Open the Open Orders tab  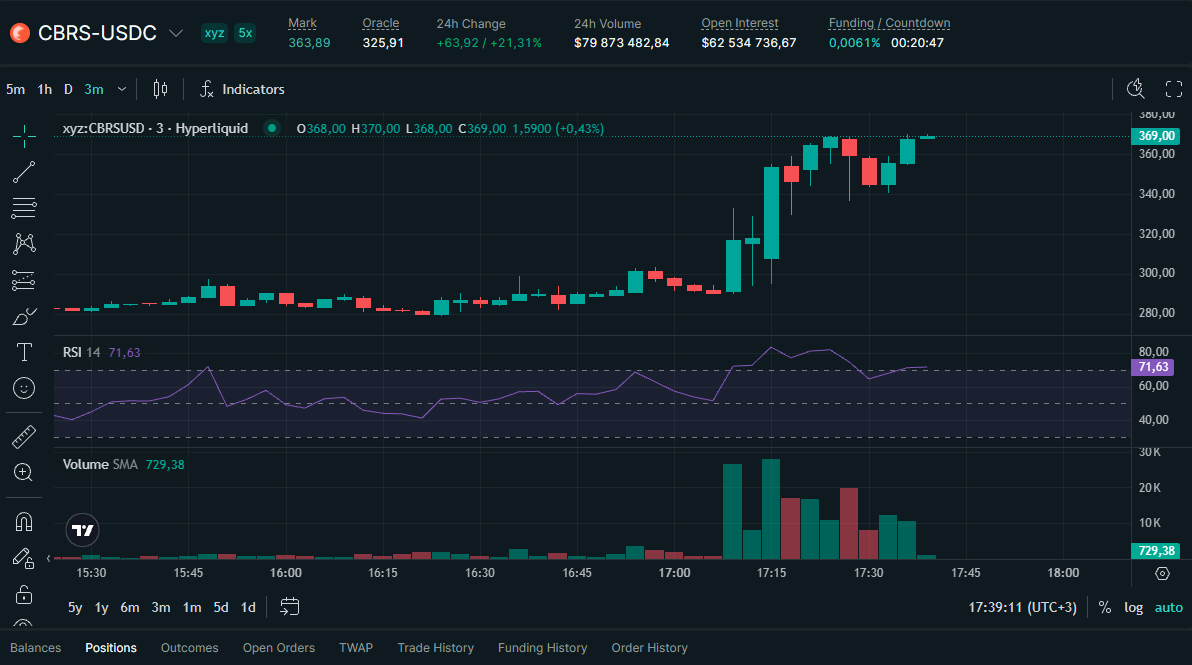pyautogui.click(x=278, y=648)
